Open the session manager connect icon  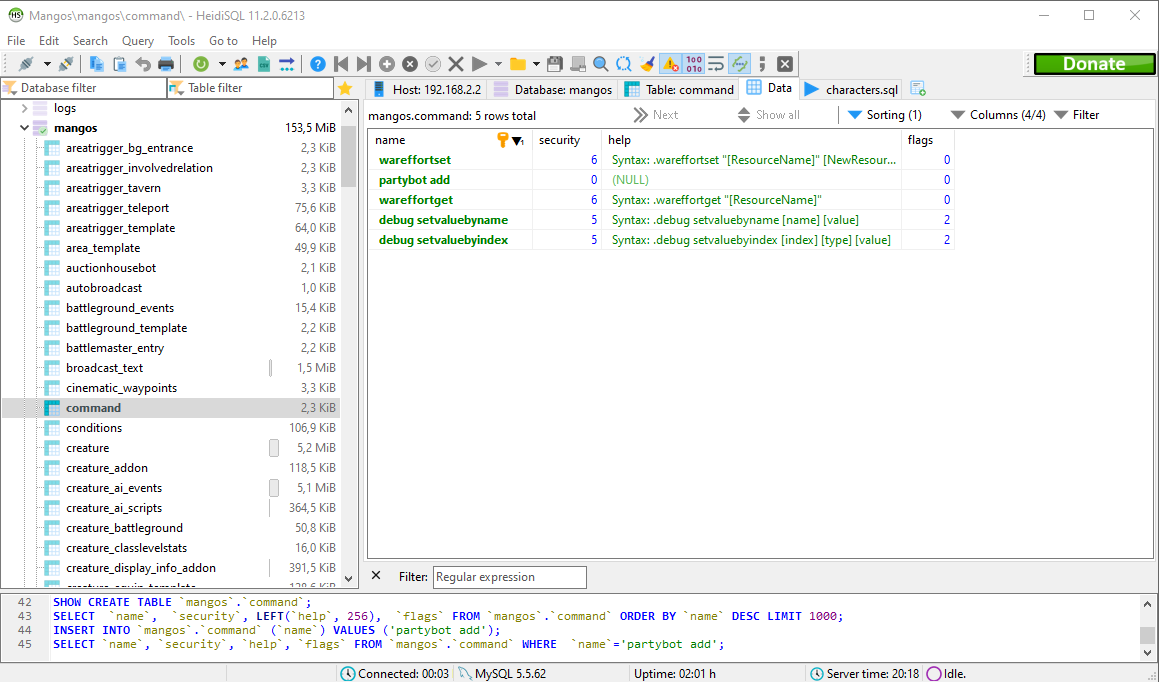click(x=26, y=64)
